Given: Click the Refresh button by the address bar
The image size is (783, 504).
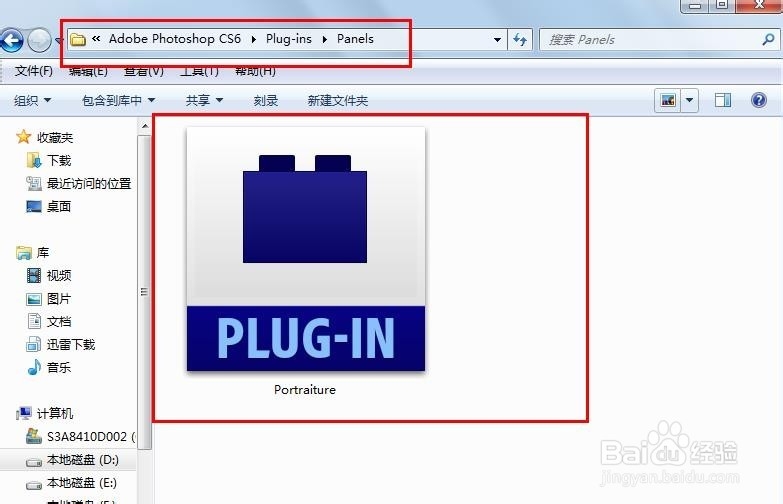Looking at the screenshot, I should 520,39.
